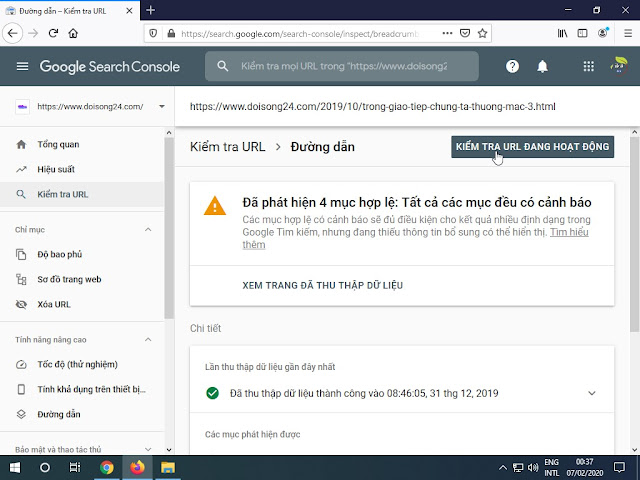Open the Windows action center icon
640x480 pixels.
click(x=619, y=467)
